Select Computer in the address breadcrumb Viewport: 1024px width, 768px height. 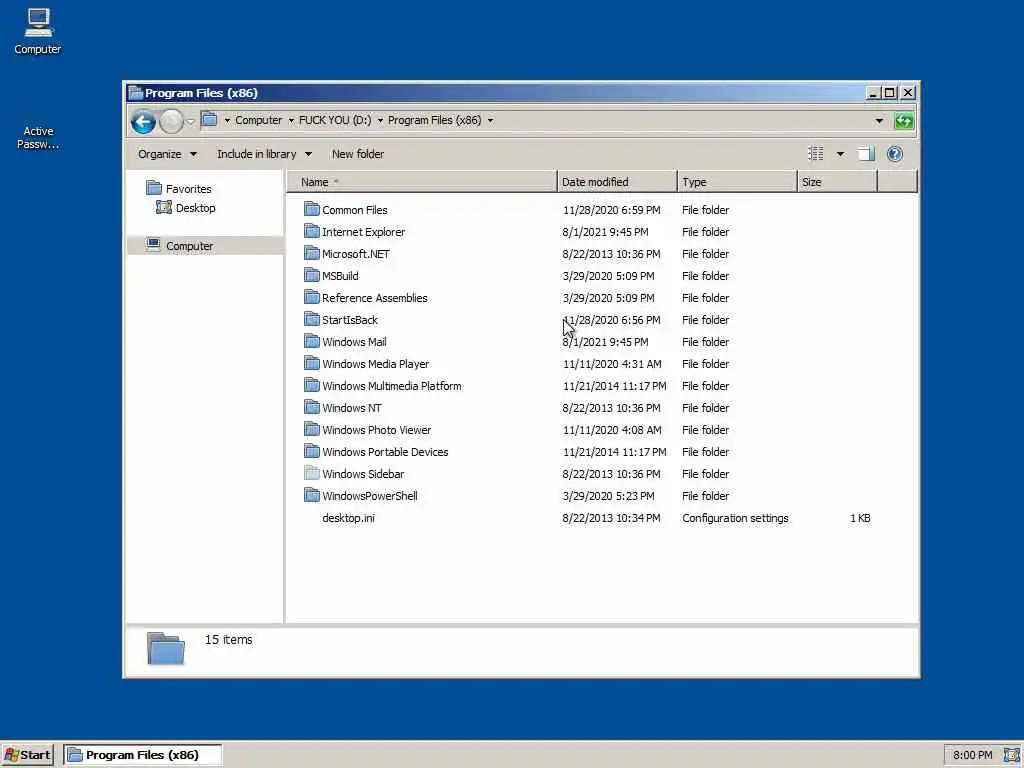pos(259,120)
